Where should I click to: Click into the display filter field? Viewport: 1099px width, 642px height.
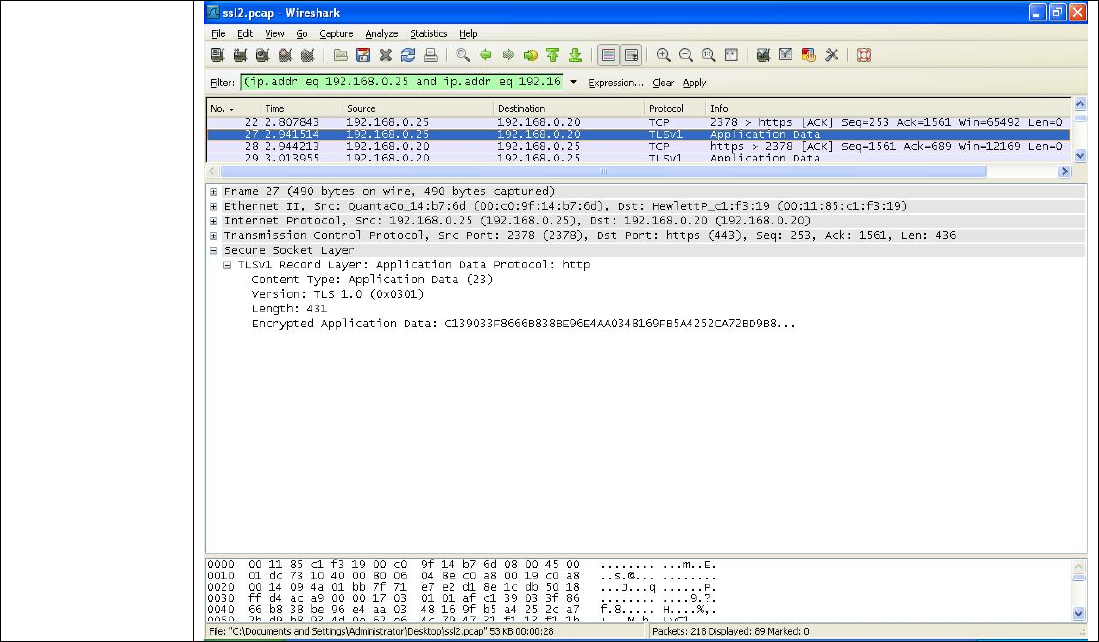click(402, 82)
